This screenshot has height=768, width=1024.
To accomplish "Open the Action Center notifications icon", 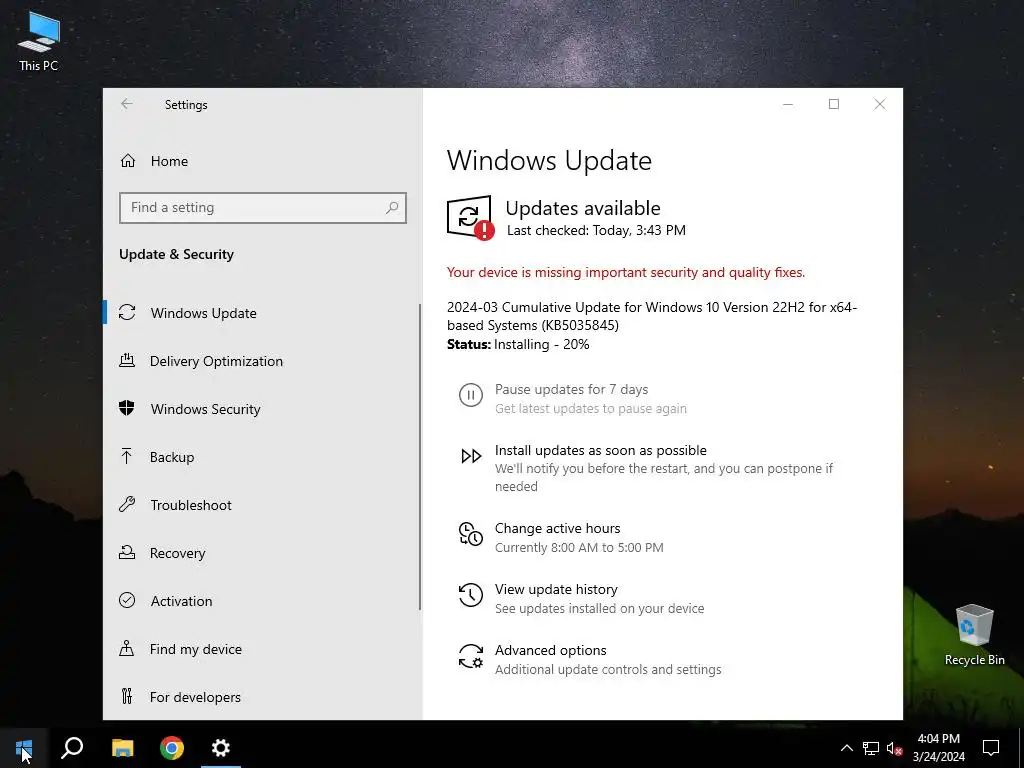I will coord(991,748).
